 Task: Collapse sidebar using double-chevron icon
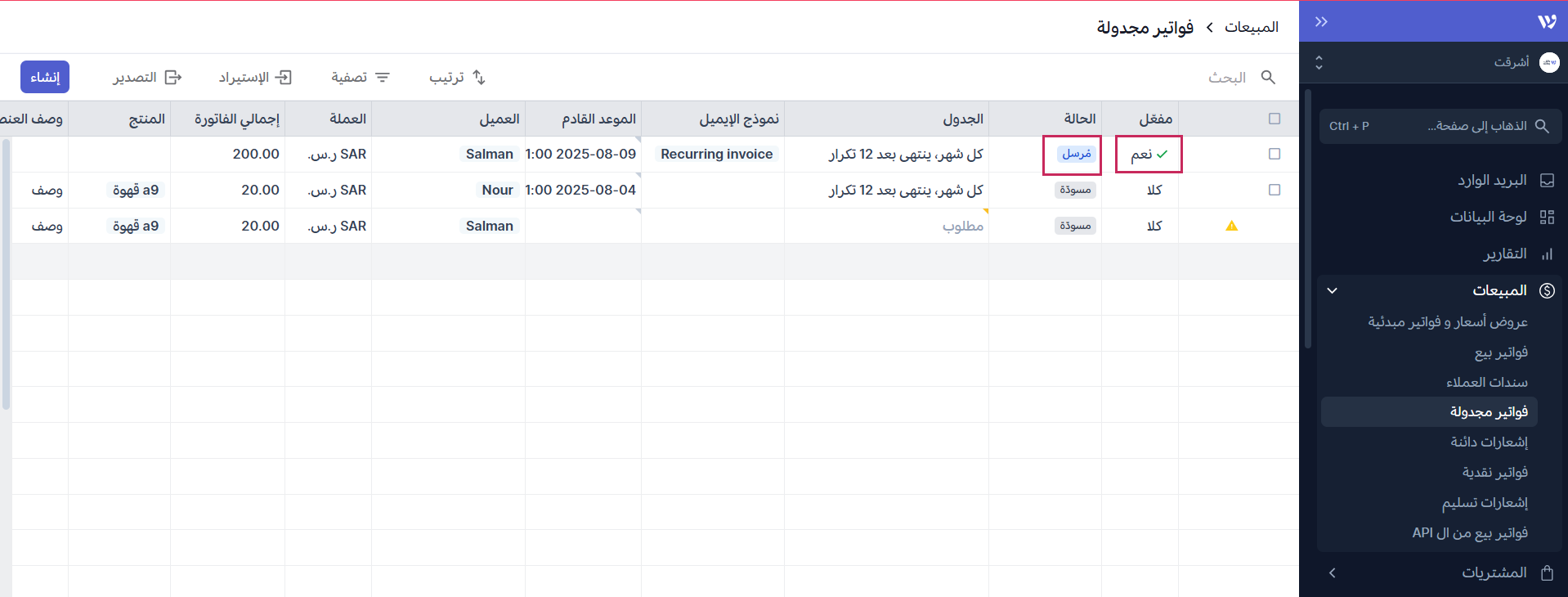[x=1321, y=22]
